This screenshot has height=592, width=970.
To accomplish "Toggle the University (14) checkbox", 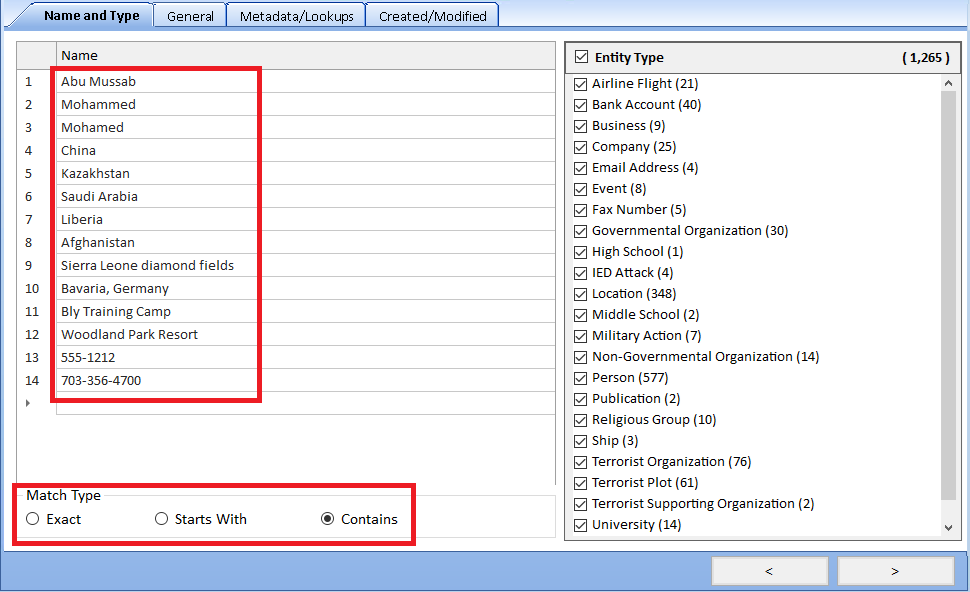I will [580, 526].
